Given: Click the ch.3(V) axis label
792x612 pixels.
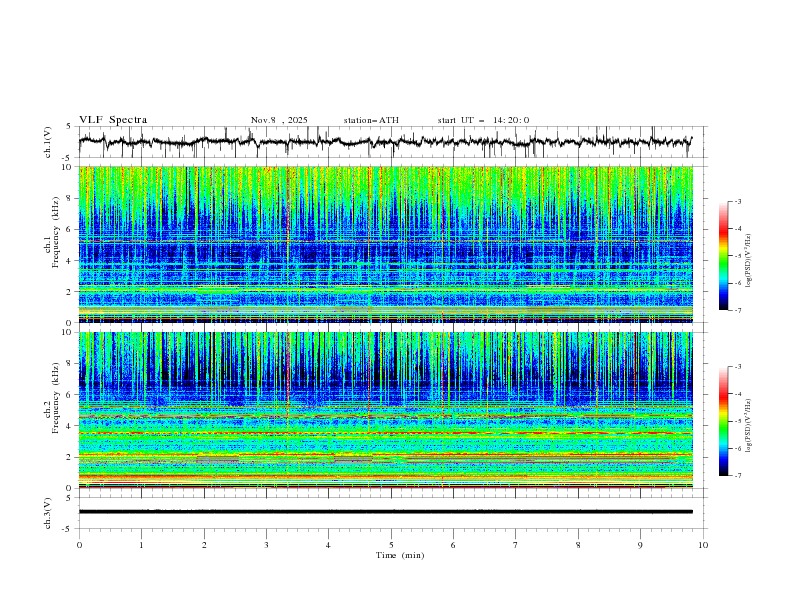Looking at the screenshot, I should [x=48, y=513].
